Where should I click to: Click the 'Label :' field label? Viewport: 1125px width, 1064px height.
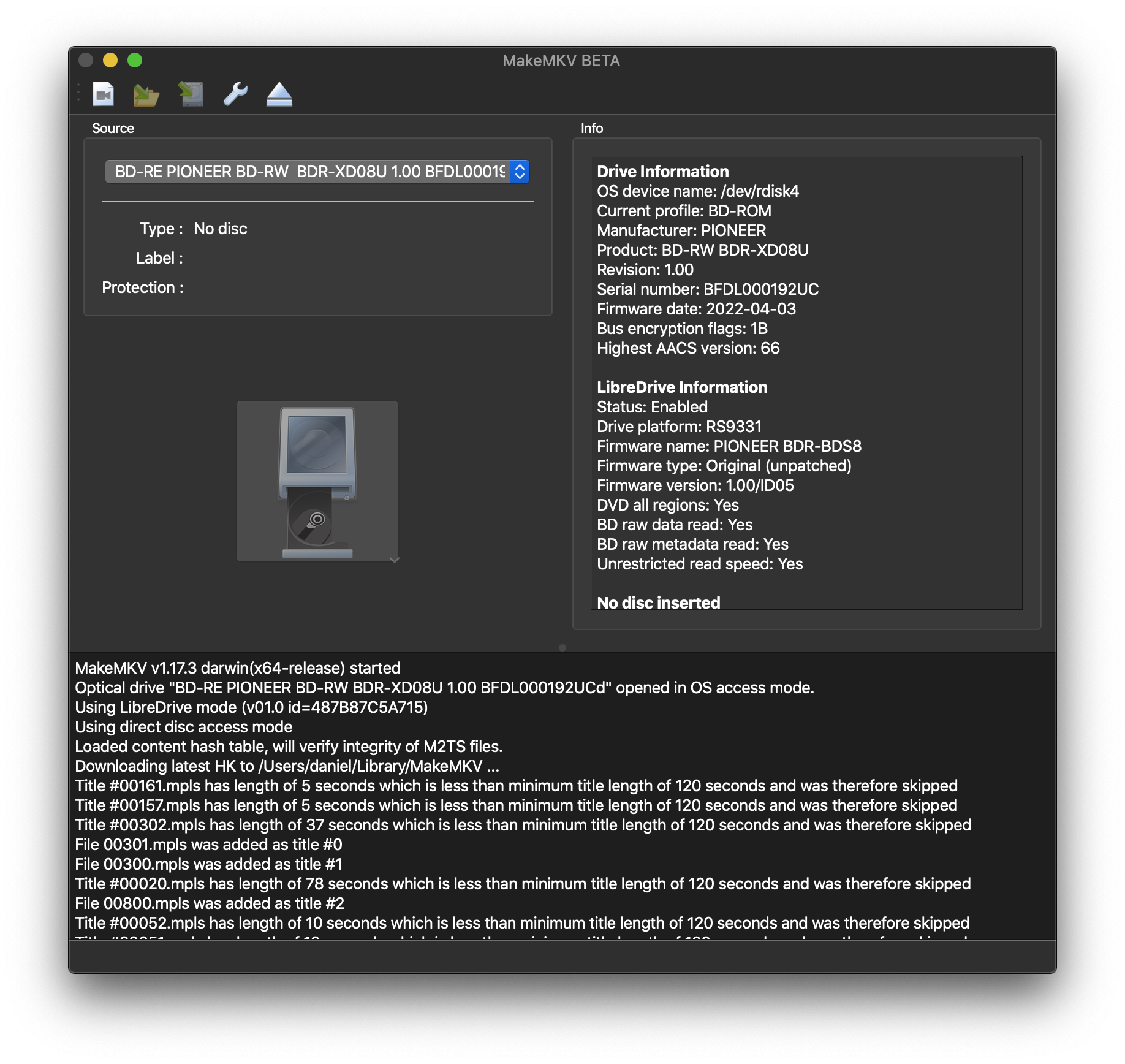[159, 258]
